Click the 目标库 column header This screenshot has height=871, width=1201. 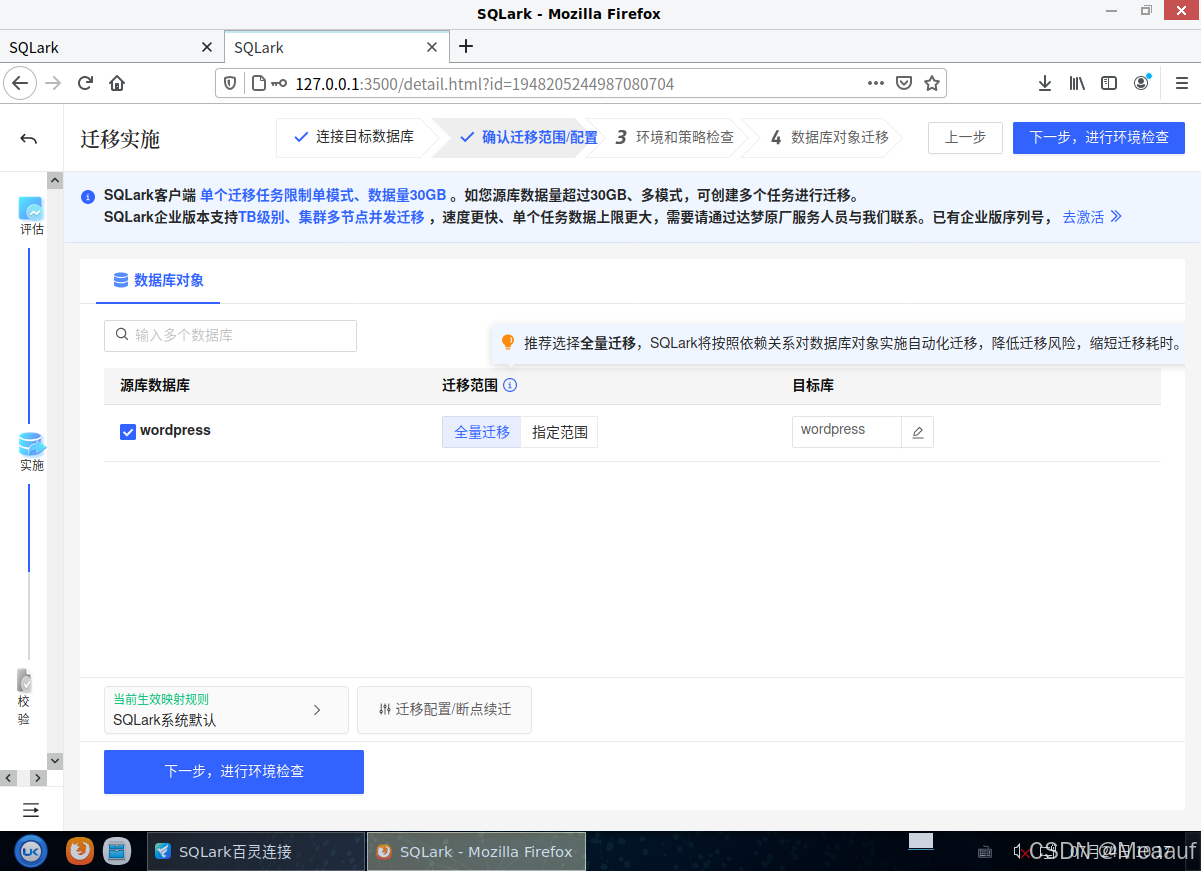click(813, 385)
